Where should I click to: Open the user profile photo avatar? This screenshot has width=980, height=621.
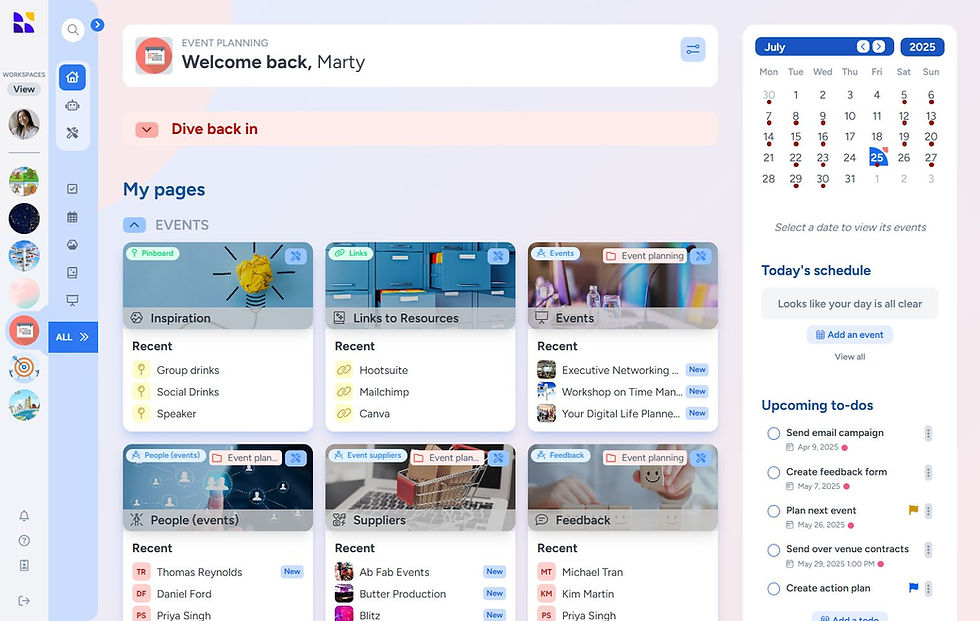tap(24, 124)
